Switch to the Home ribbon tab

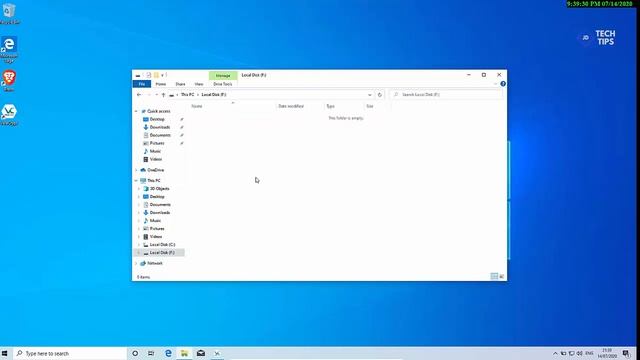161,84
